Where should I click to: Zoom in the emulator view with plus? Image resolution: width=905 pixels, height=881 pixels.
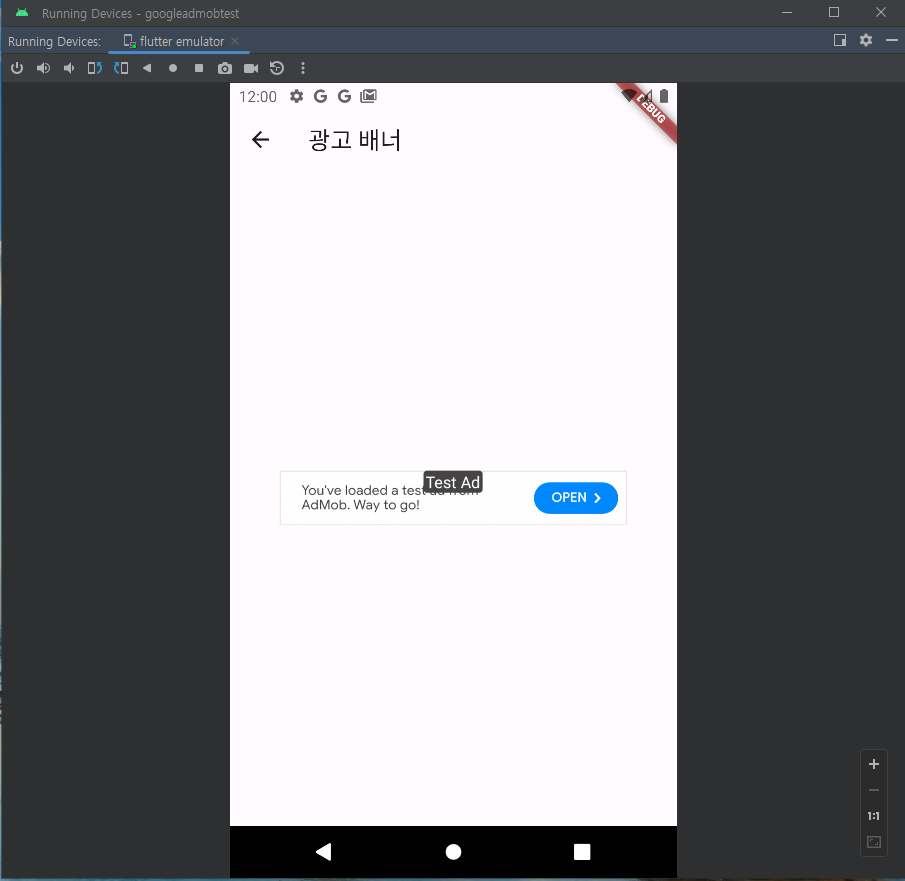point(874,764)
